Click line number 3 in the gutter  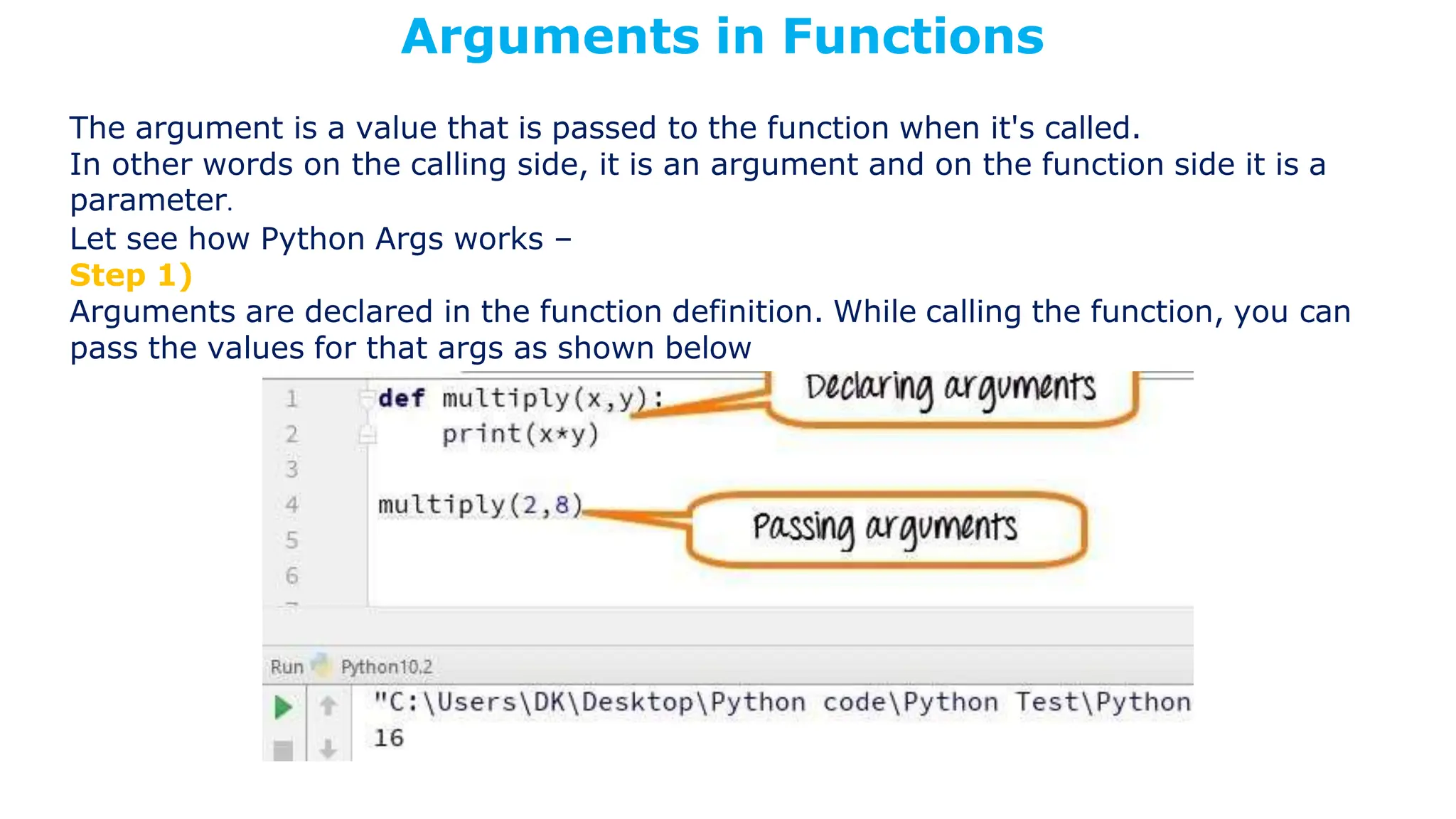(x=291, y=469)
